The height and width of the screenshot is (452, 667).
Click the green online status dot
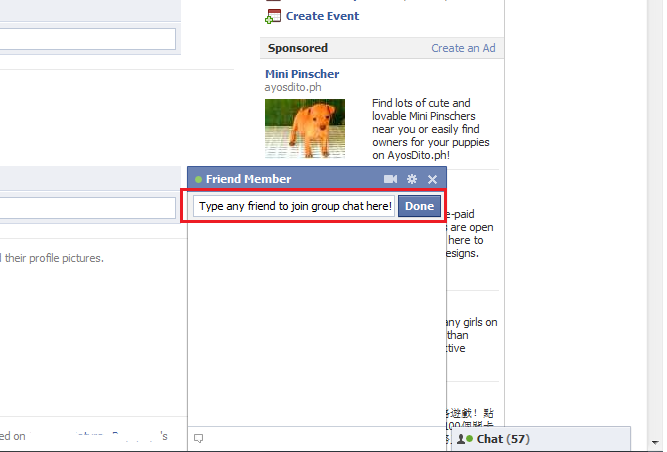(198, 179)
